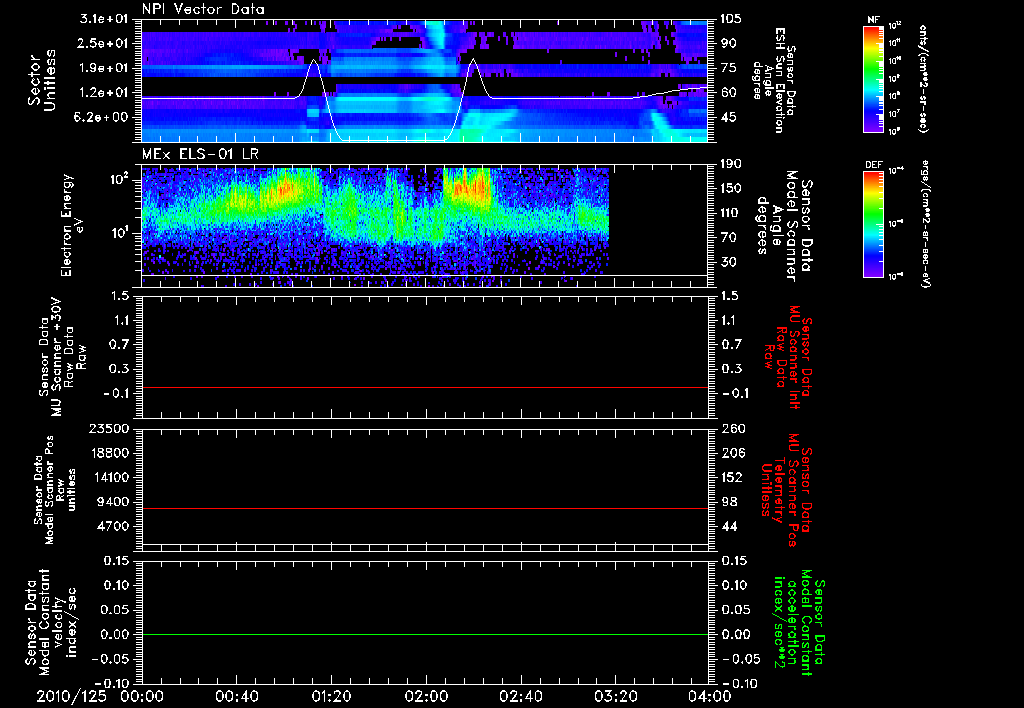Select the "MEx ELS-01 LR" panel title
The height and width of the screenshot is (708, 1024).
point(199,154)
